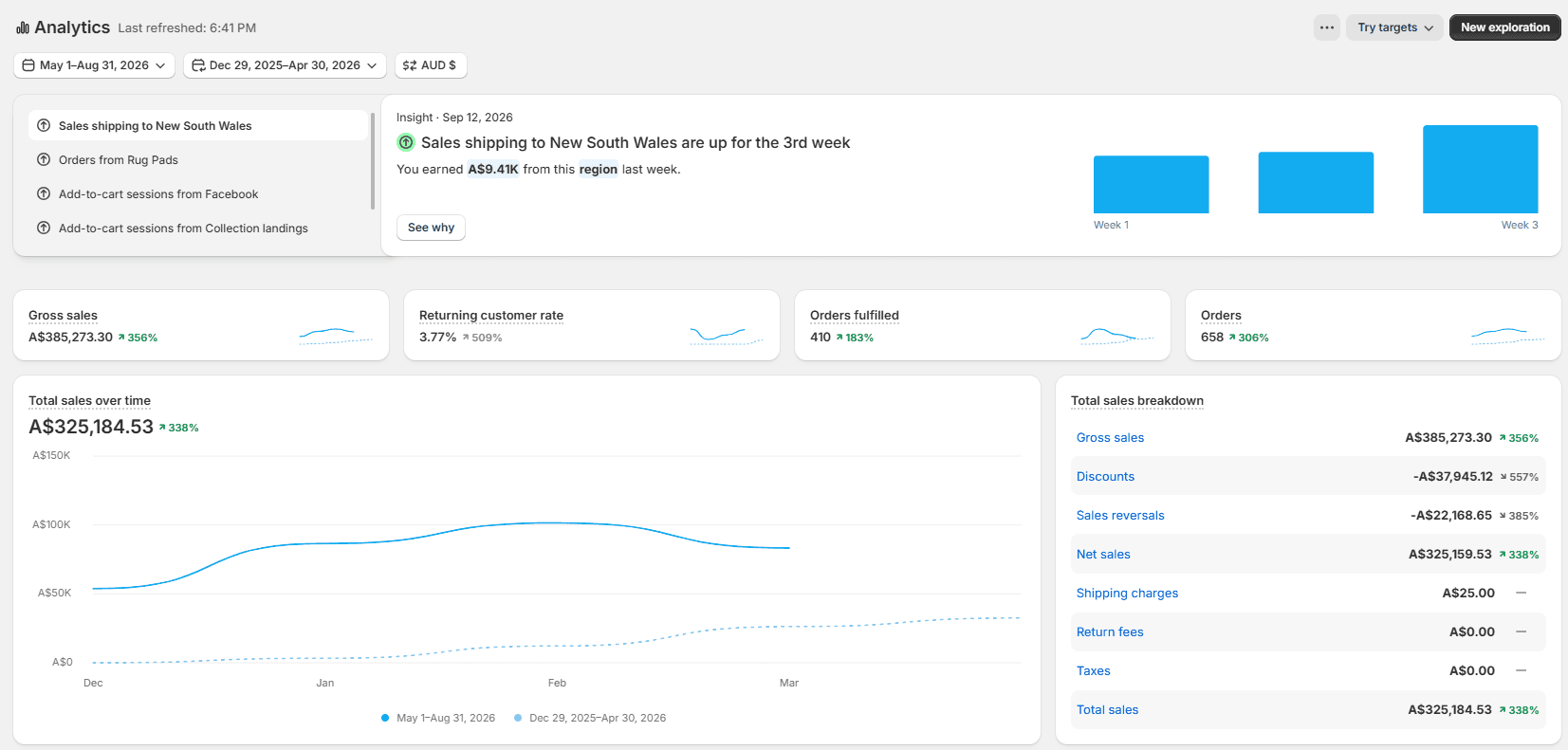Image resolution: width=1568 pixels, height=750 pixels.
Task: Open the Dec 29, 2025–Apr 30, 2026 comparison picker
Action: pyautogui.click(x=285, y=65)
